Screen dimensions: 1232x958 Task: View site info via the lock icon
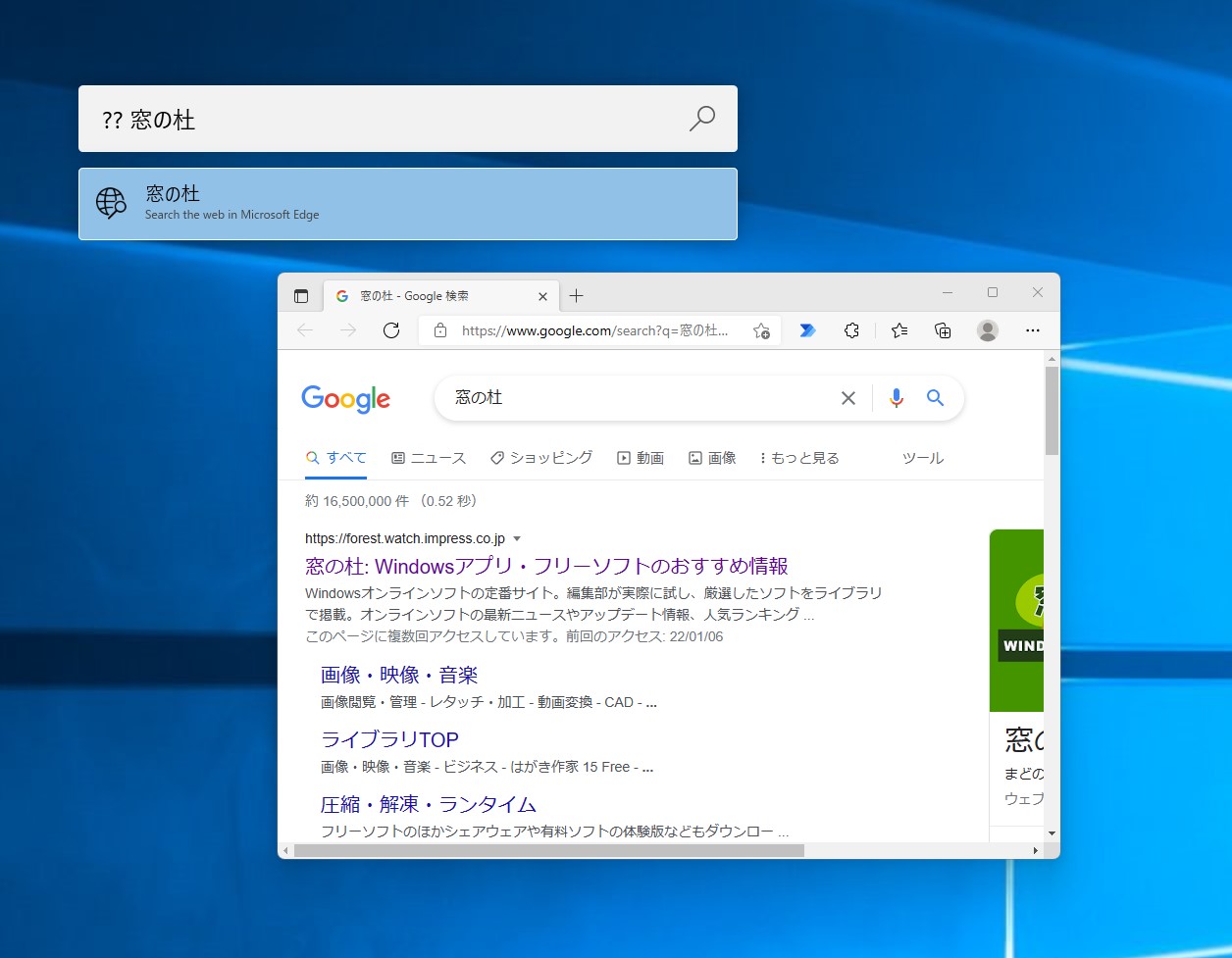click(x=440, y=330)
